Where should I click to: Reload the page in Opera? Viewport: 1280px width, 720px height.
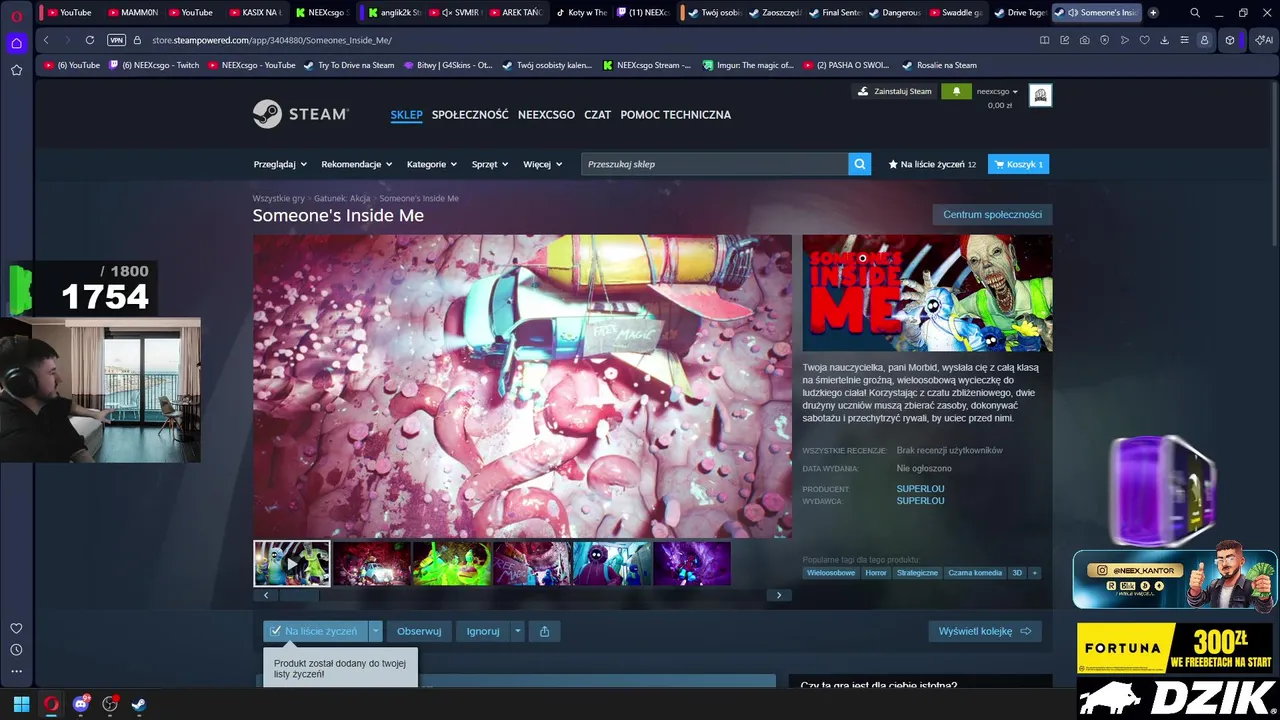[x=90, y=40]
